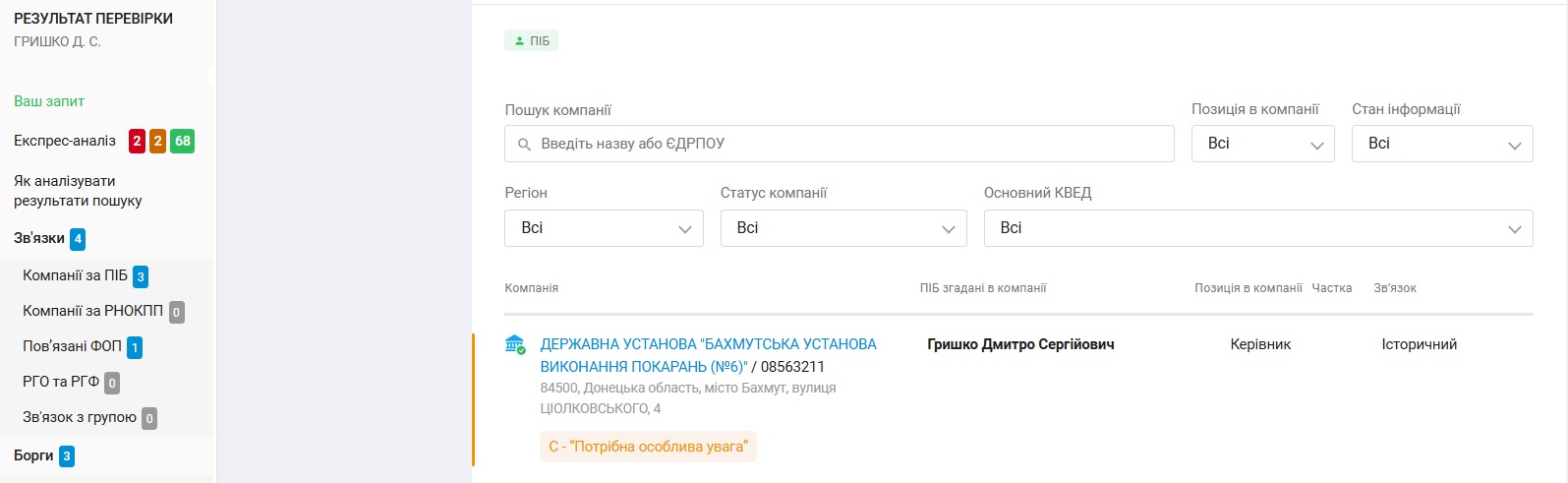Click the Борги count badge

point(67,456)
